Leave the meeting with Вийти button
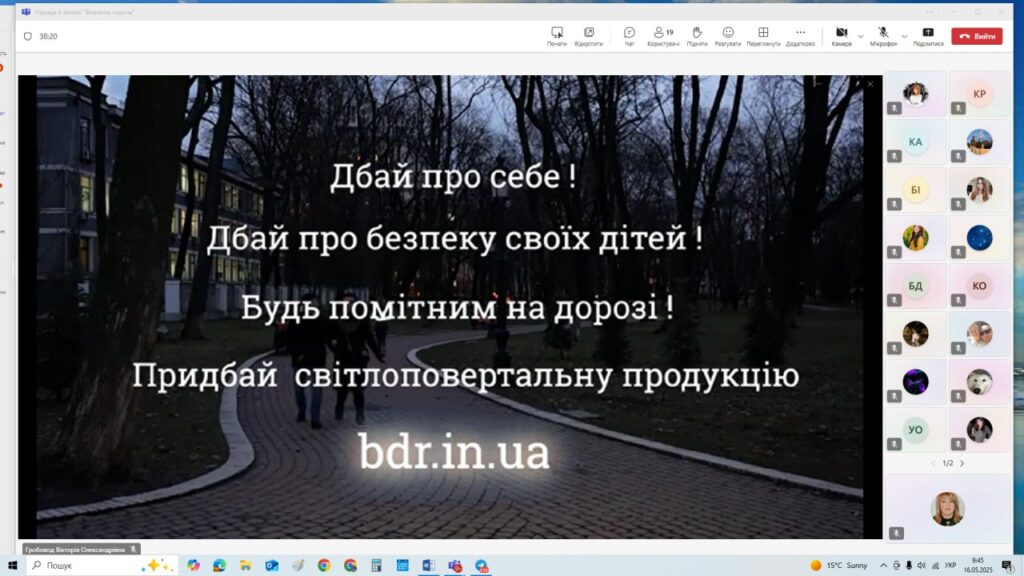Image resolution: width=1024 pixels, height=576 pixels. point(976,36)
